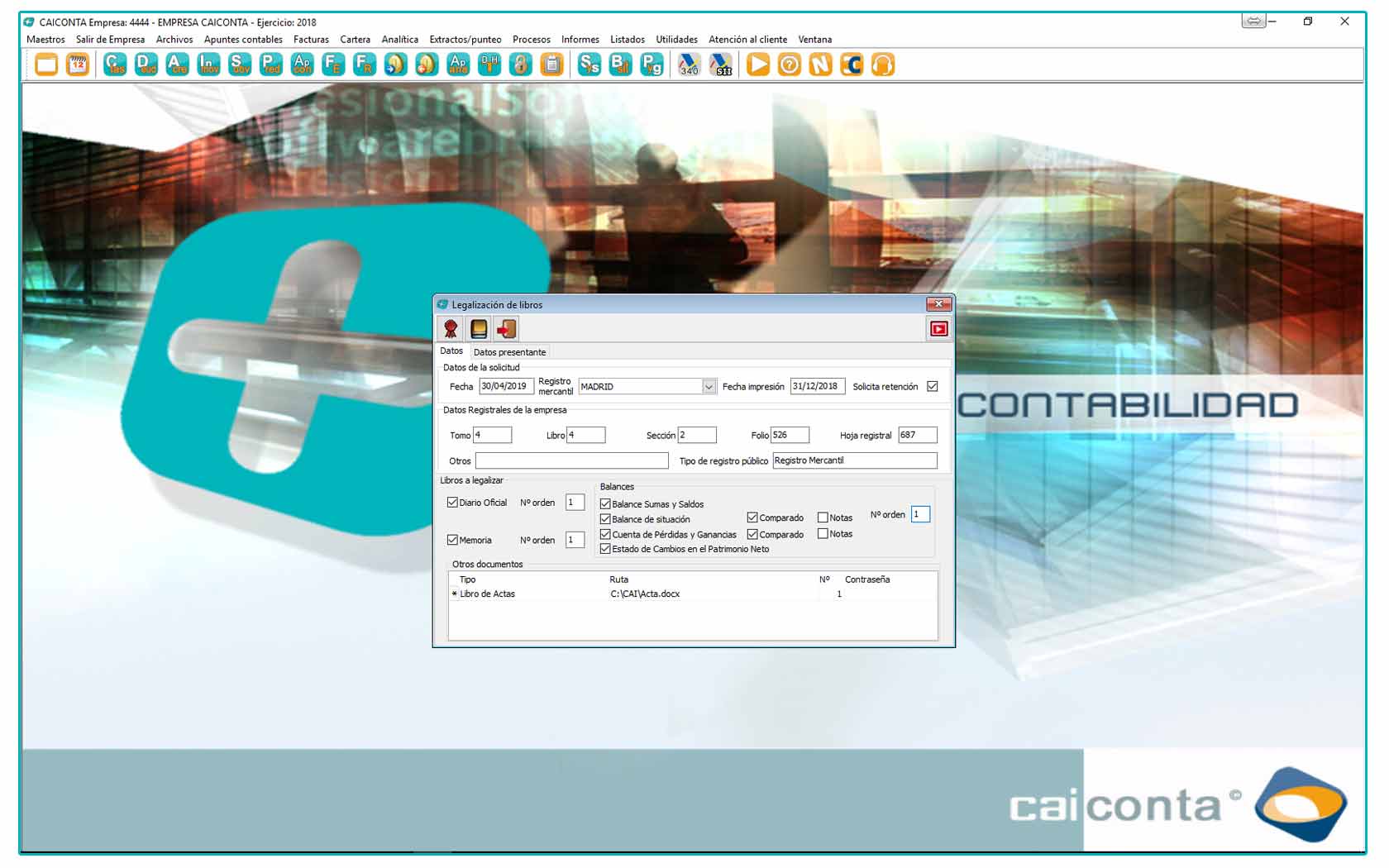This screenshot has width=1389, height=868.
Task: Toggle Cuenta de Pérdidas y Ganancias checkbox
Action: coord(605,534)
